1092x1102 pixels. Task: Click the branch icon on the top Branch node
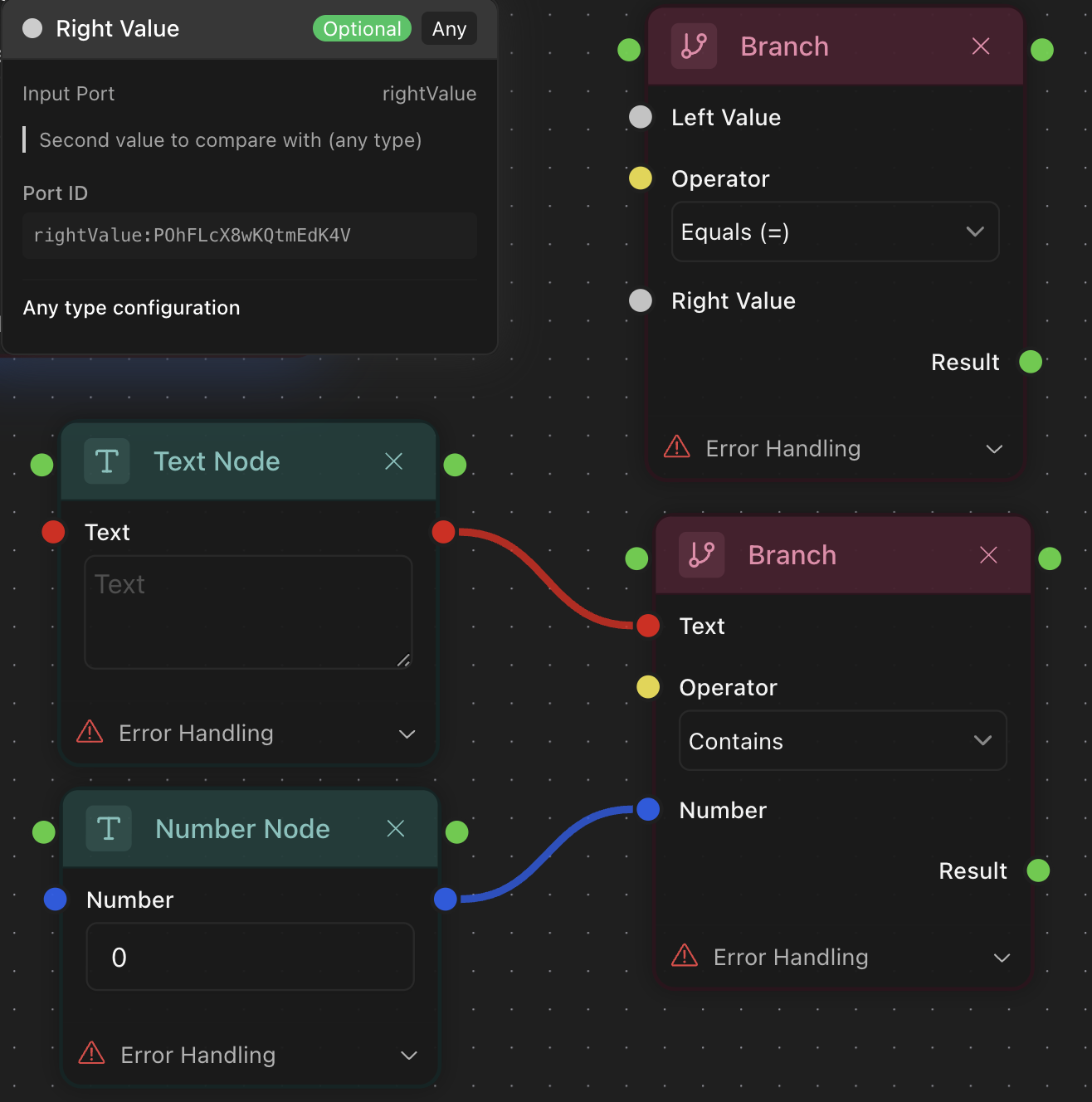tap(694, 46)
